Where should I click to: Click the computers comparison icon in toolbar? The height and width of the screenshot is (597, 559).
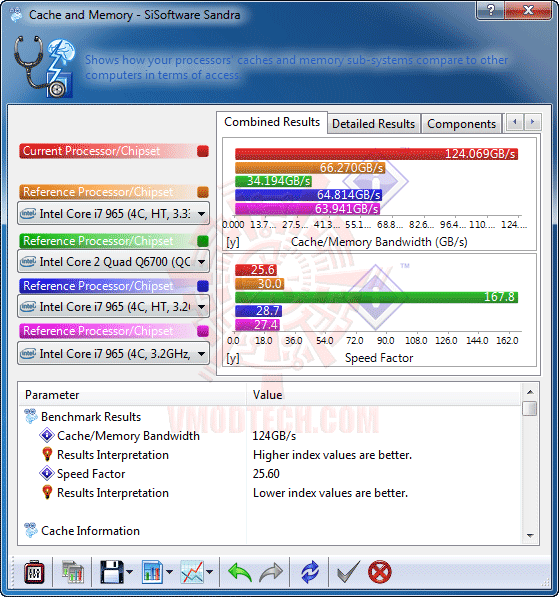[72, 571]
